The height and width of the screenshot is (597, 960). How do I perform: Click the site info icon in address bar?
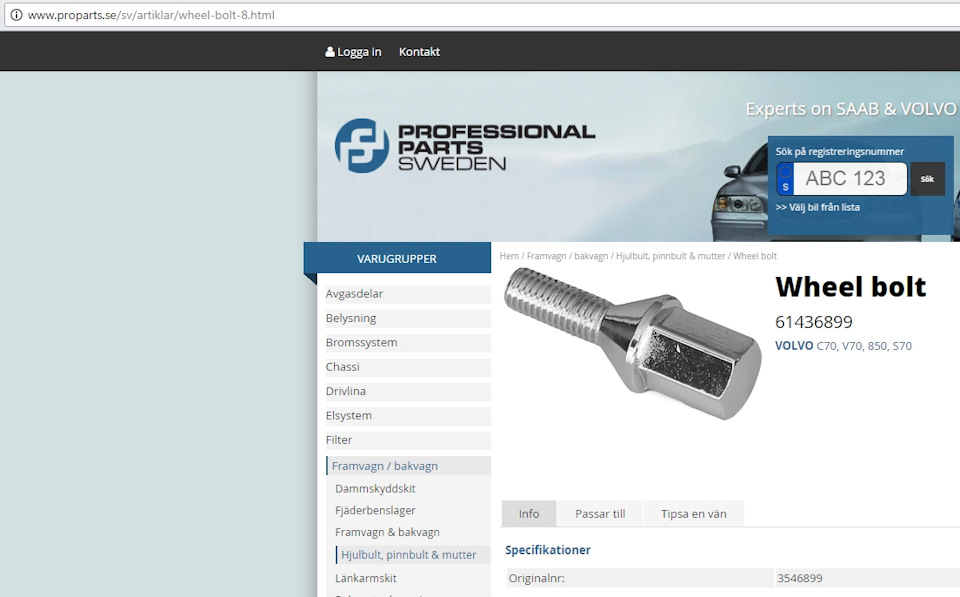(17, 15)
